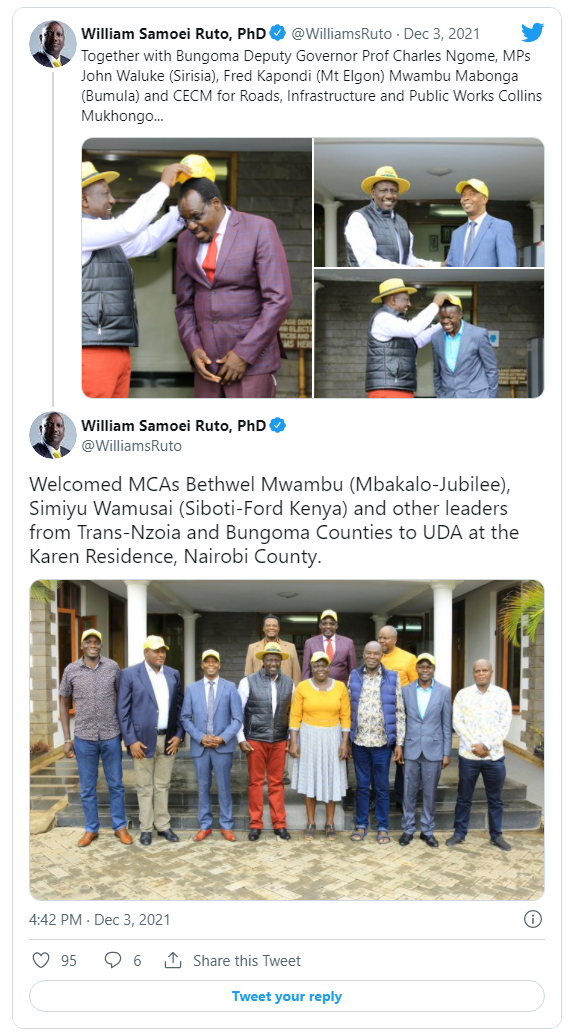Open the photo of the man in the maroon suit
The height and width of the screenshot is (1036, 581).
coord(196,268)
